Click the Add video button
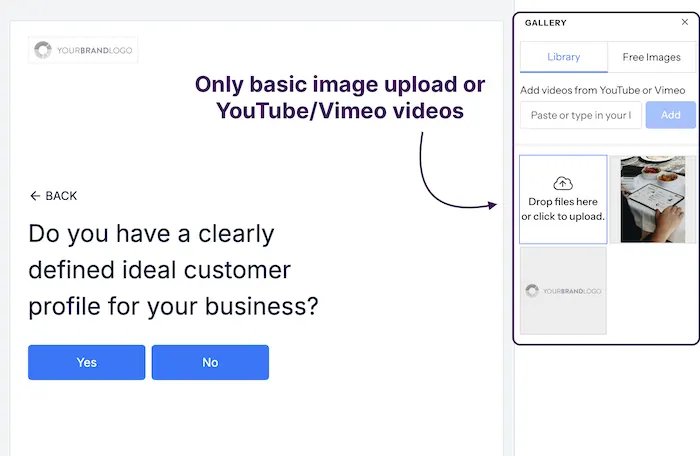Viewport: 700px width, 456px height. click(671, 115)
